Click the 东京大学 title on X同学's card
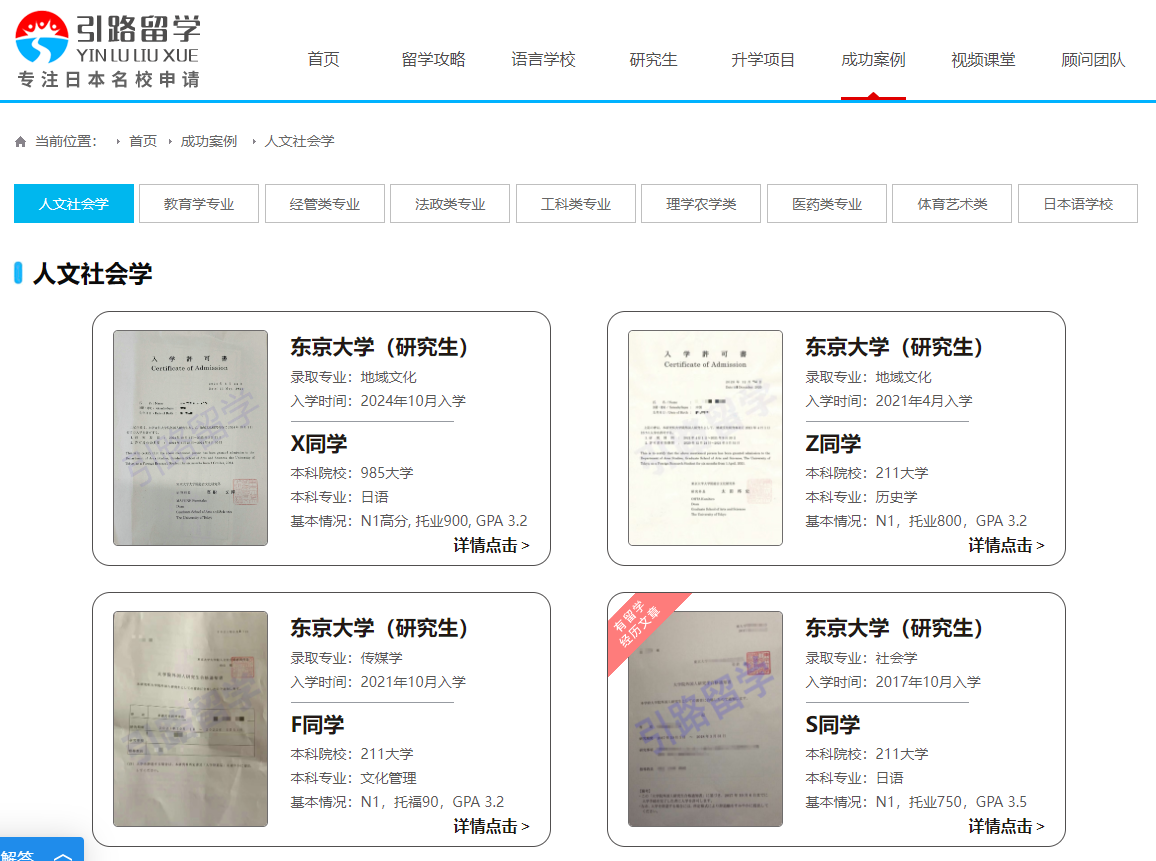This screenshot has height=861, width=1156. (379, 347)
